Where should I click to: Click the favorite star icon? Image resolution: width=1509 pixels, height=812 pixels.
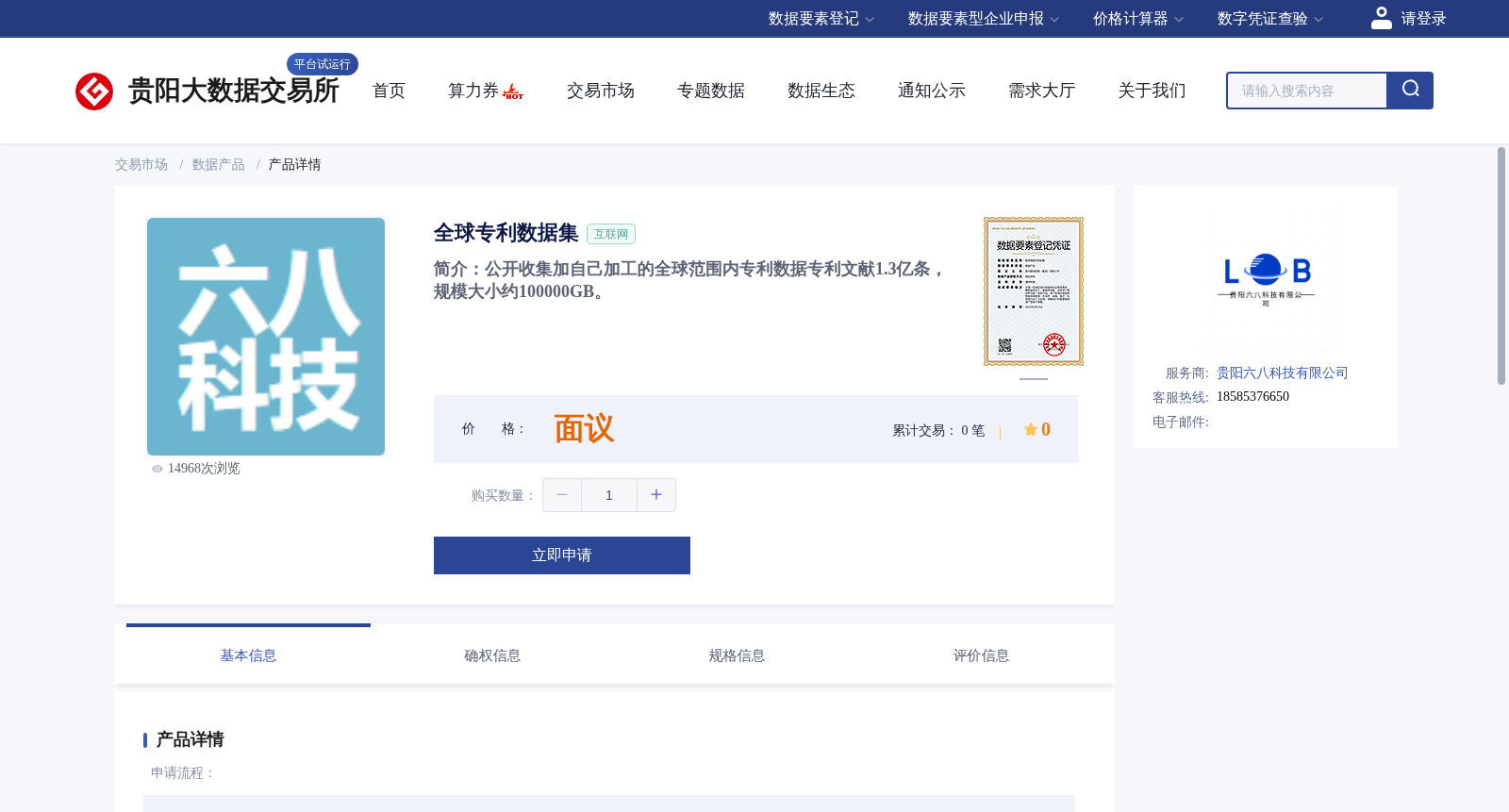pos(1031,429)
